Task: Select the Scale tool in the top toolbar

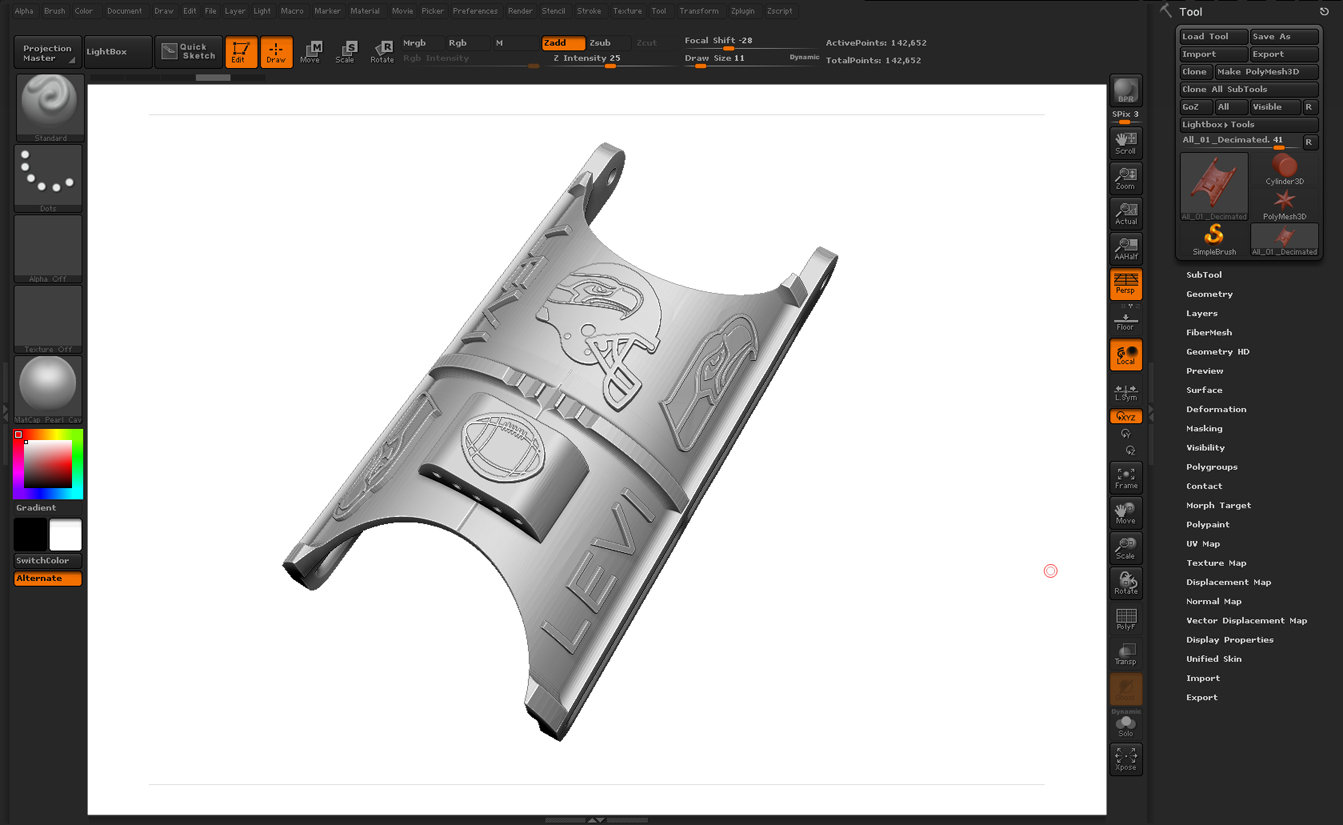Action: (345, 52)
